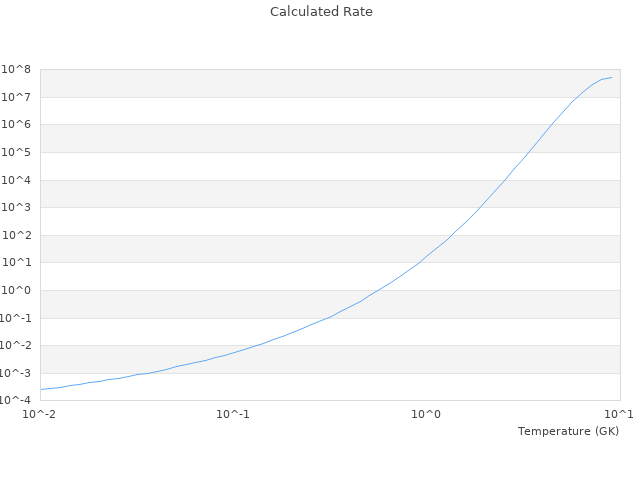
Task: Select the 10^2 y-axis tick label
Action: pyautogui.click(x=19, y=235)
